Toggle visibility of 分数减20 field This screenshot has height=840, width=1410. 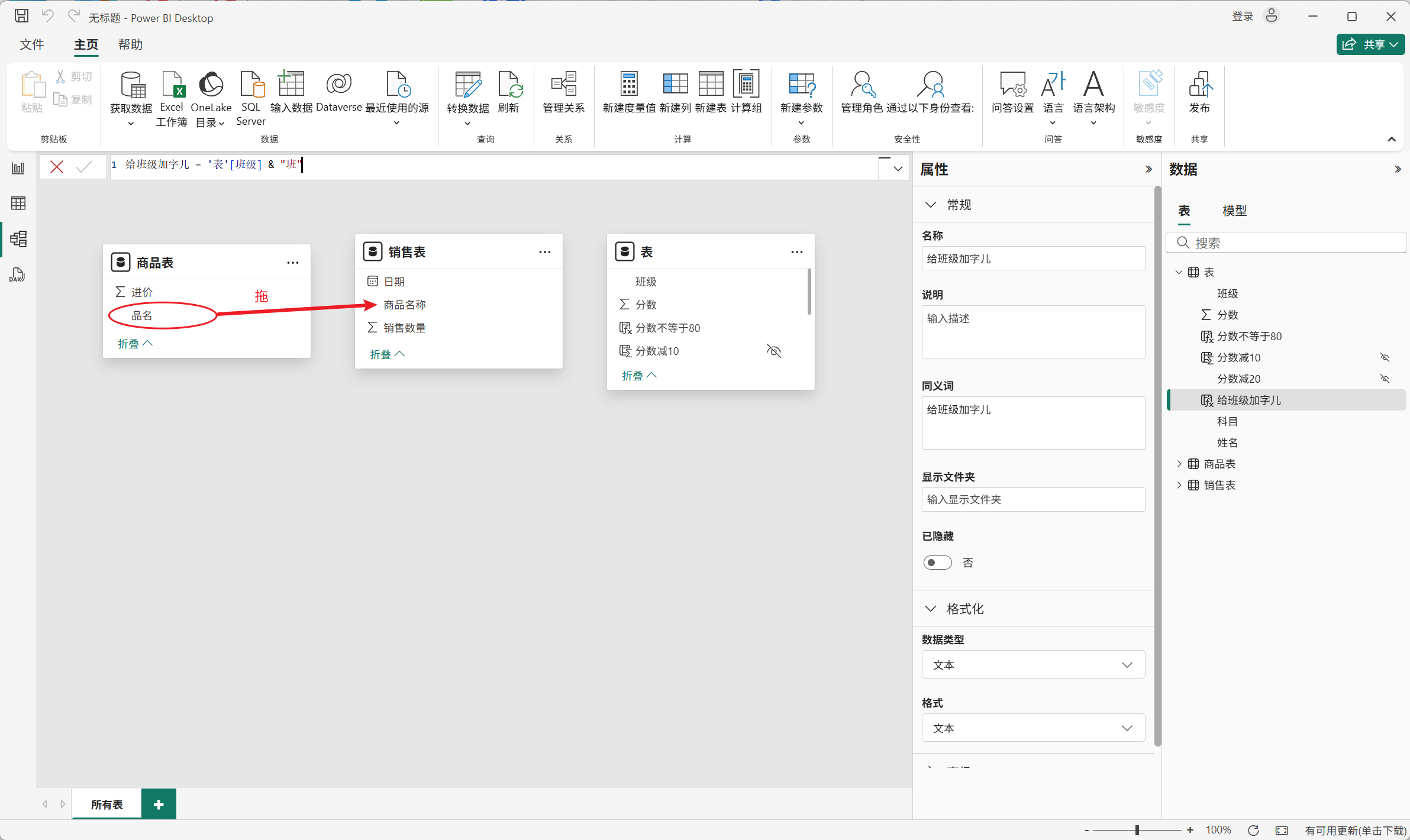pyautogui.click(x=1385, y=379)
